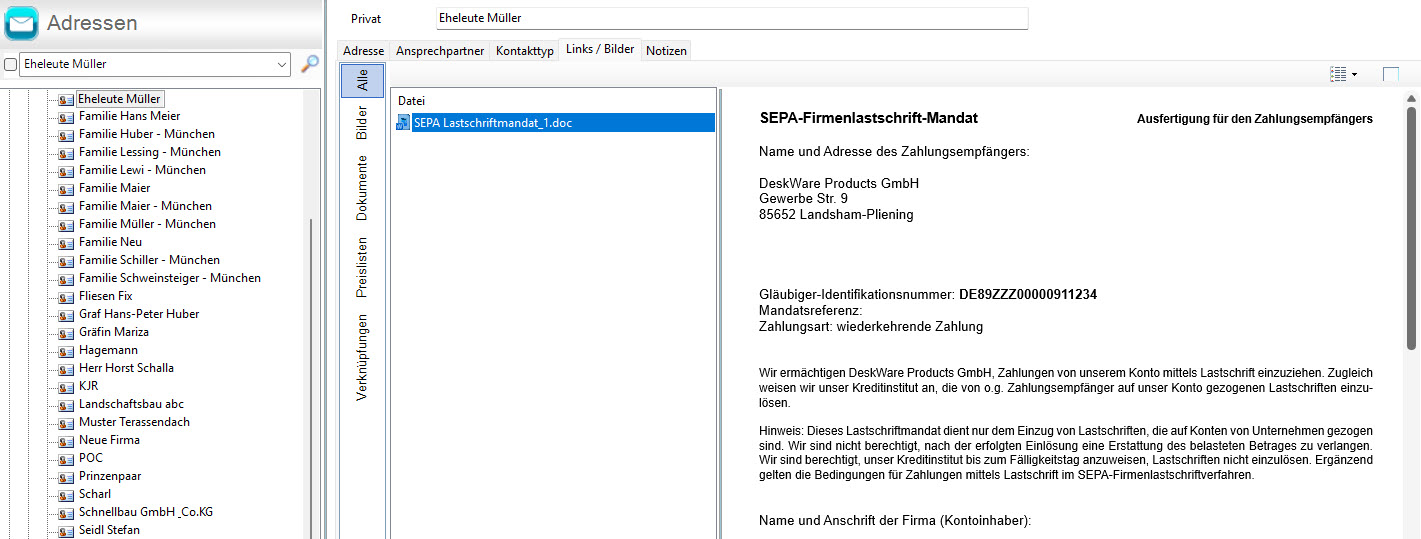This screenshot has height=539, width=1421.
Task: Click contact card icon beside Neue Firma
Action: point(66,441)
